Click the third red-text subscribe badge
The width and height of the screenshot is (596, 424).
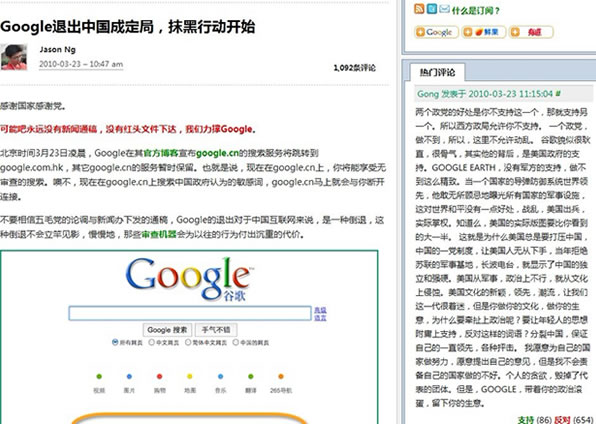pyautogui.click(x=531, y=32)
